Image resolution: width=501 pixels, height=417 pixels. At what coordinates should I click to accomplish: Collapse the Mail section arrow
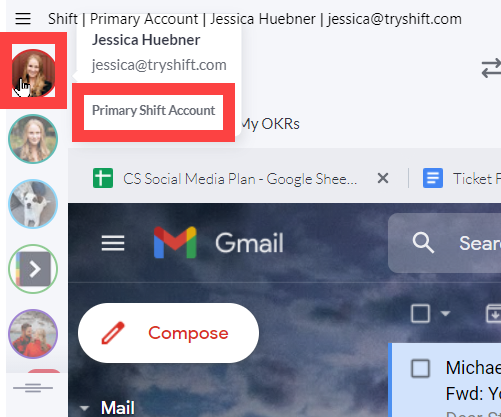[85, 408]
